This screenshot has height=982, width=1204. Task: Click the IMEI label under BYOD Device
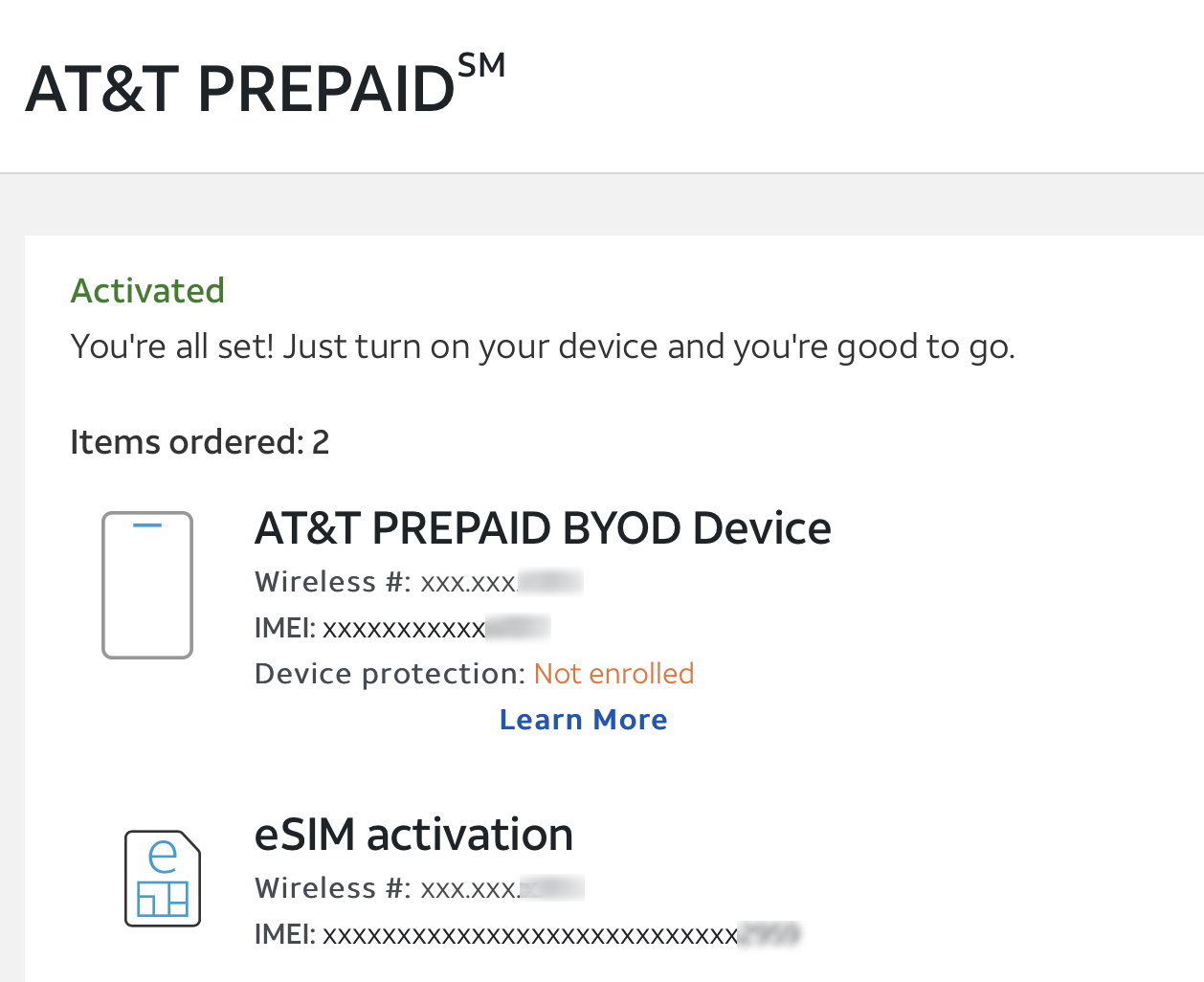(284, 628)
